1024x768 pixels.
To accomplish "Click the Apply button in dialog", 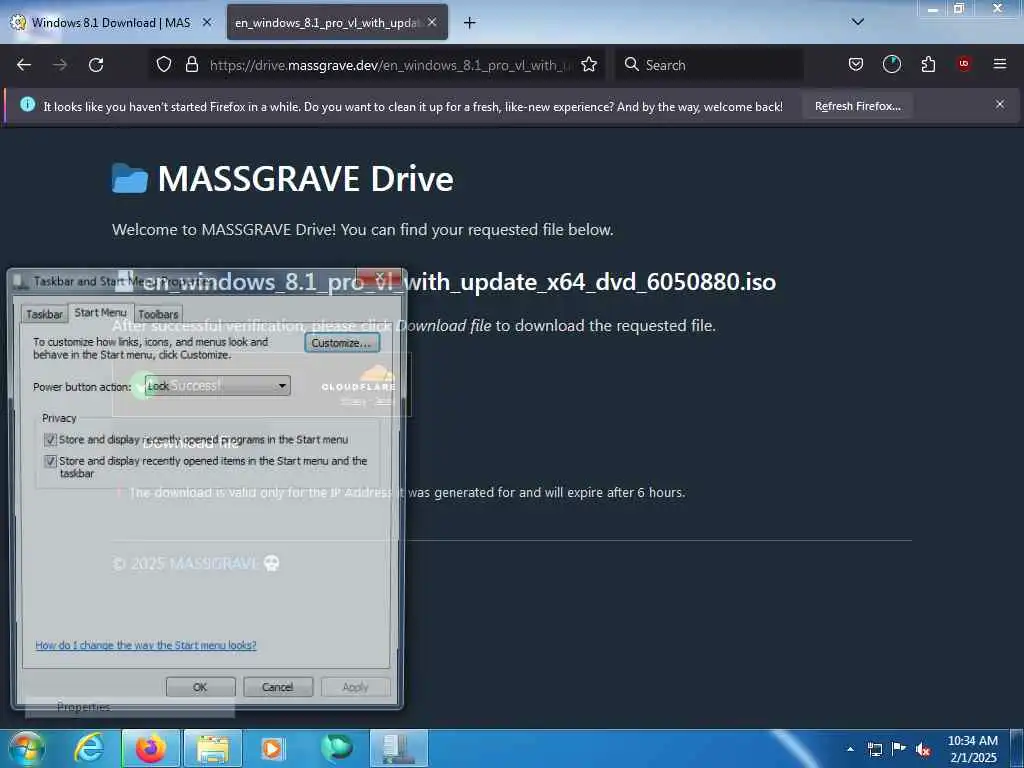I will click(355, 687).
